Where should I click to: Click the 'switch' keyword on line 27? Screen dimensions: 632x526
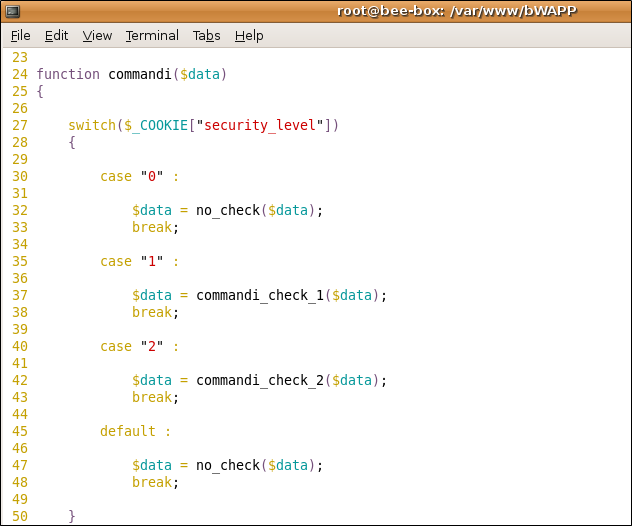92,125
